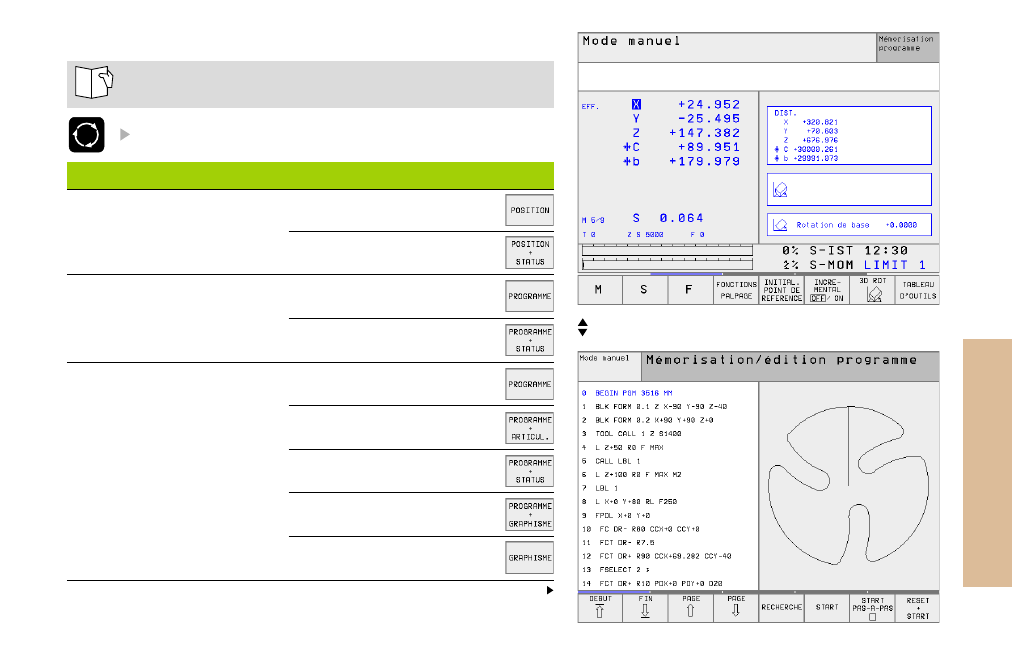Click the FIN soft key with down arrow

(x=645, y=608)
